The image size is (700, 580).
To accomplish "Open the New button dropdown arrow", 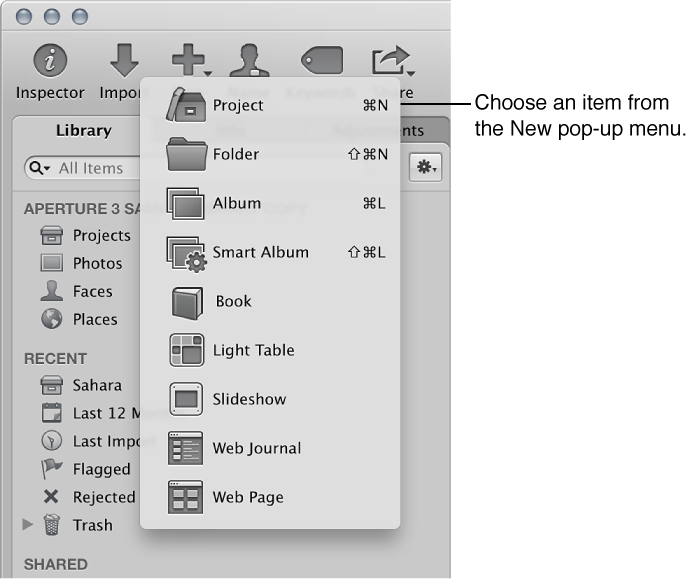I will point(208,73).
